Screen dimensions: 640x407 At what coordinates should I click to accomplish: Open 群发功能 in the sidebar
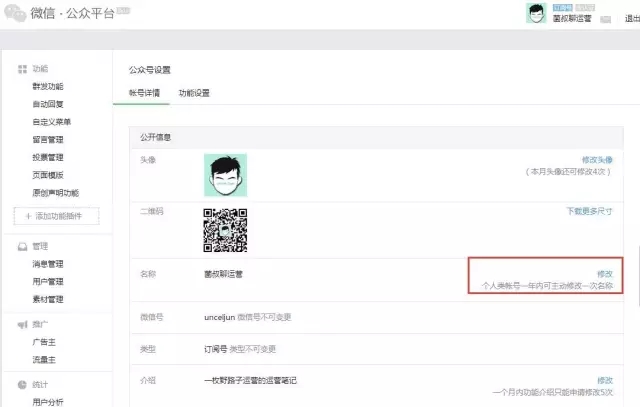click(x=48, y=87)
